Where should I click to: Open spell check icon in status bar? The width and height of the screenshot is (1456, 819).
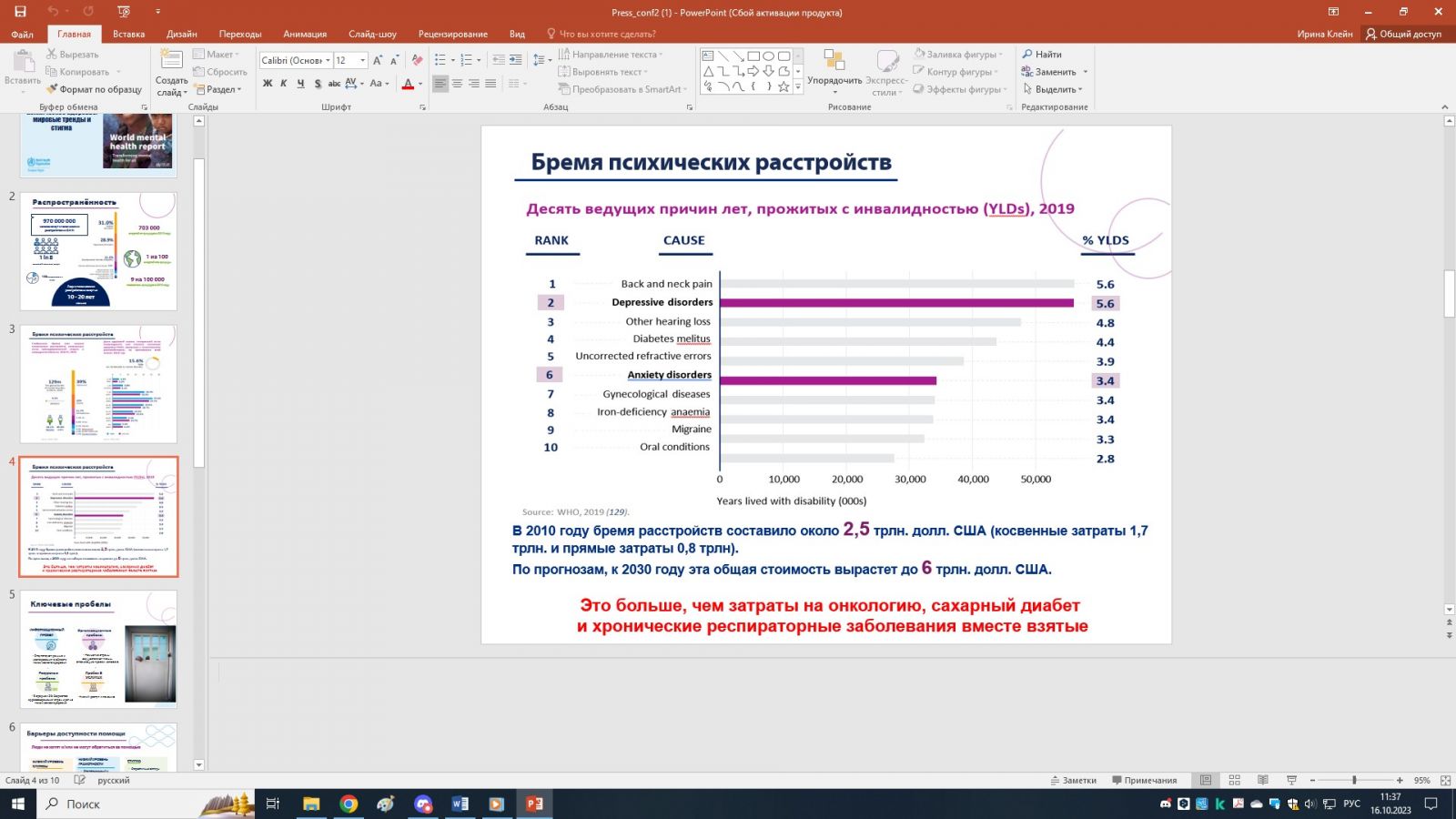pos(80,780)
